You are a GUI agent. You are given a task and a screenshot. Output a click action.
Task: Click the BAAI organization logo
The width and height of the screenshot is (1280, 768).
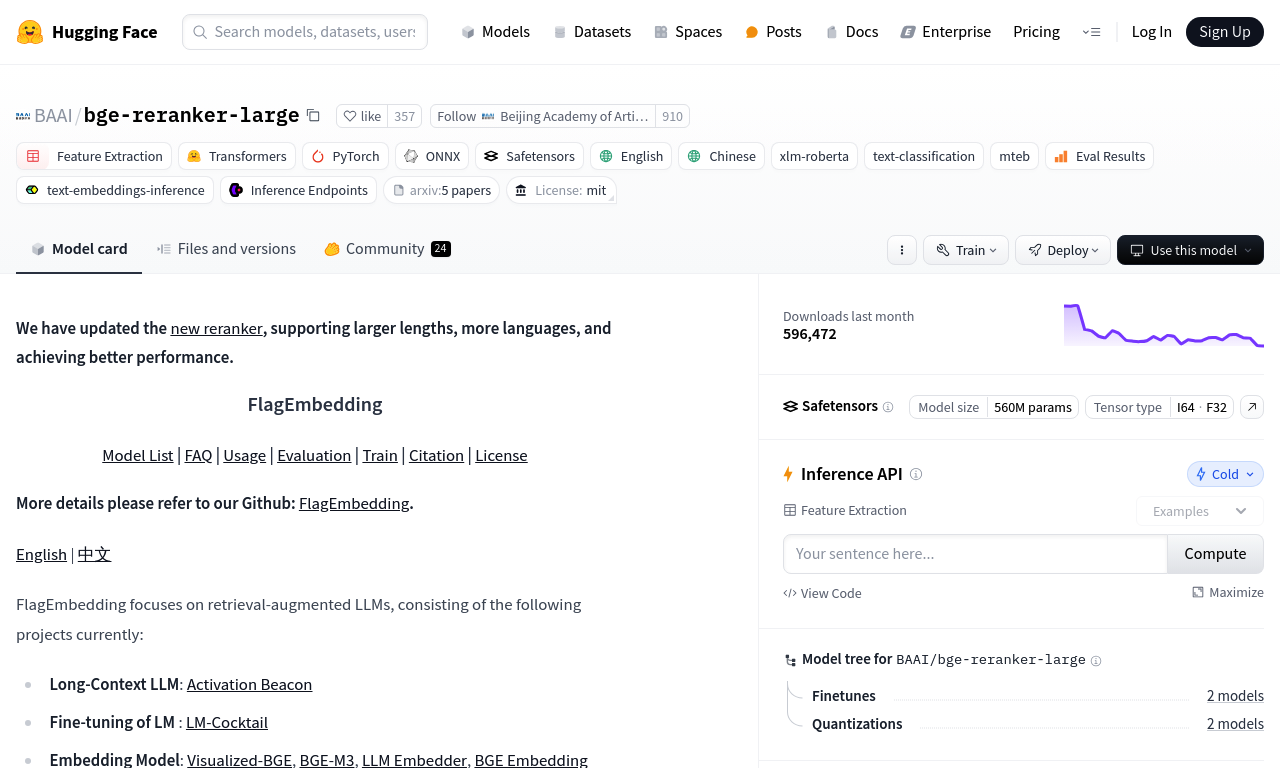tap(23, 116)
